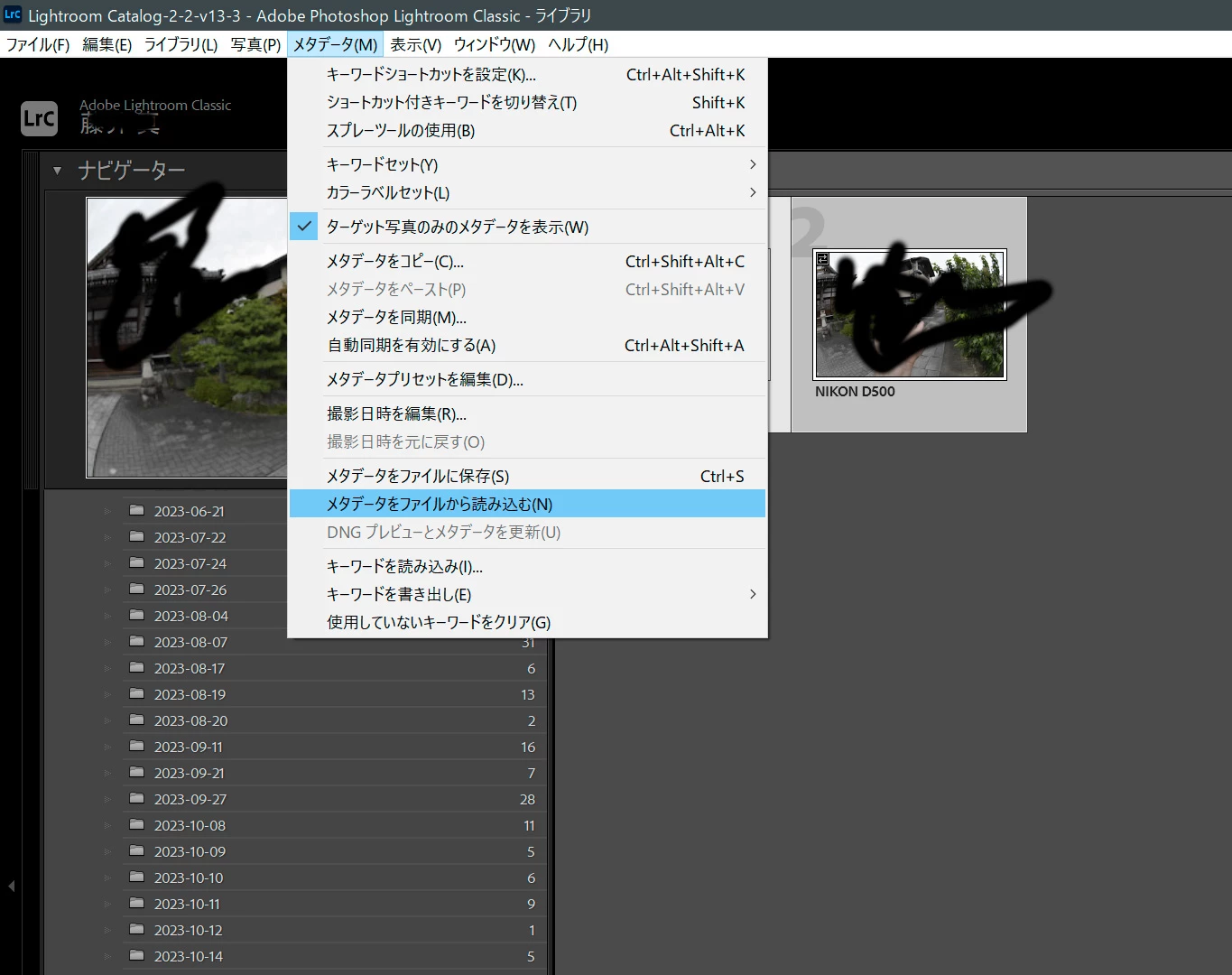Close the メタデータ(M) menu
This screenshot has width=1232, height=975.
click(336, 44)
